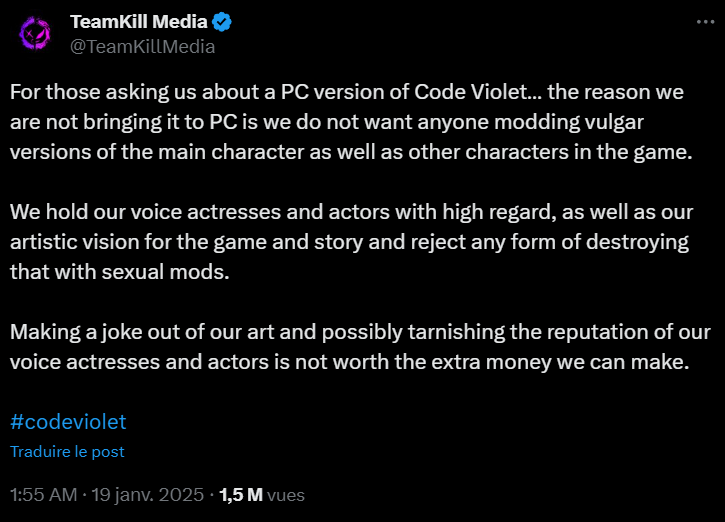Image resolution: width=725 pixels, height=522 pixels.
Task: Click "Traduire le post" to translate
Action: (x=67, y=452)
